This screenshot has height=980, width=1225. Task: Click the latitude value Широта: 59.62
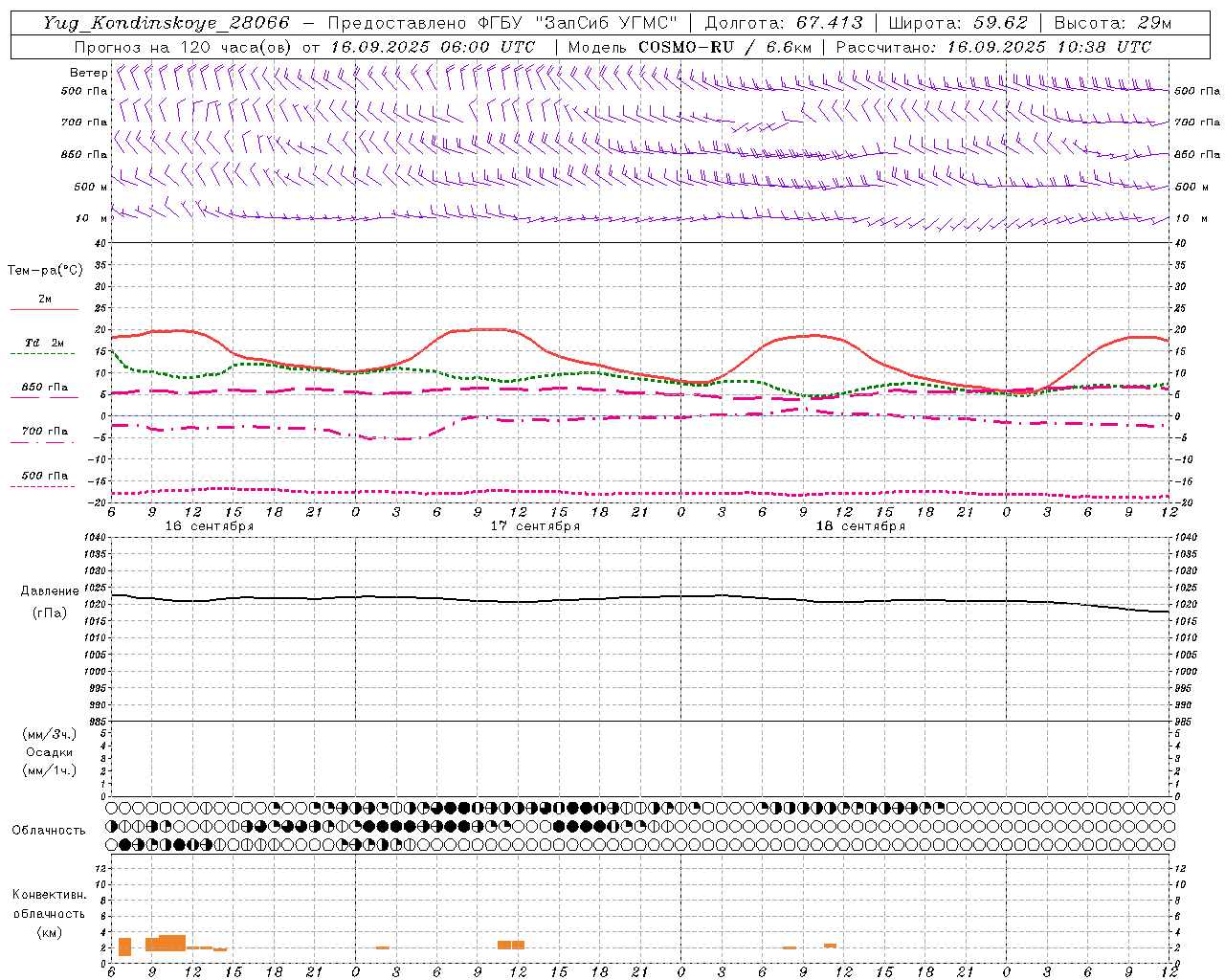[x=958, y=23]
